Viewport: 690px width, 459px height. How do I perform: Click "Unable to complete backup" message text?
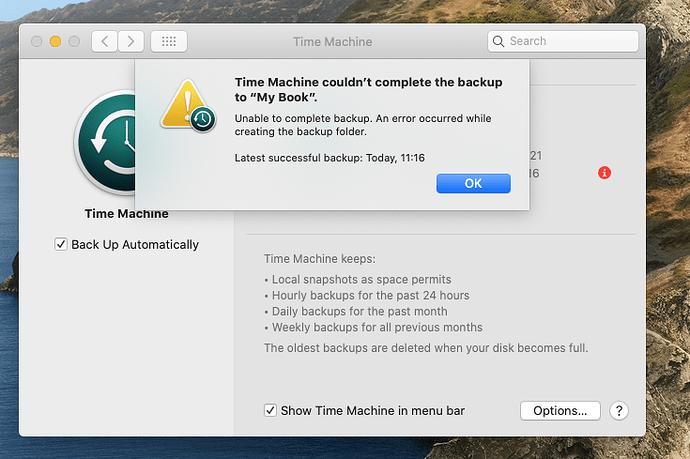point(363,125)
